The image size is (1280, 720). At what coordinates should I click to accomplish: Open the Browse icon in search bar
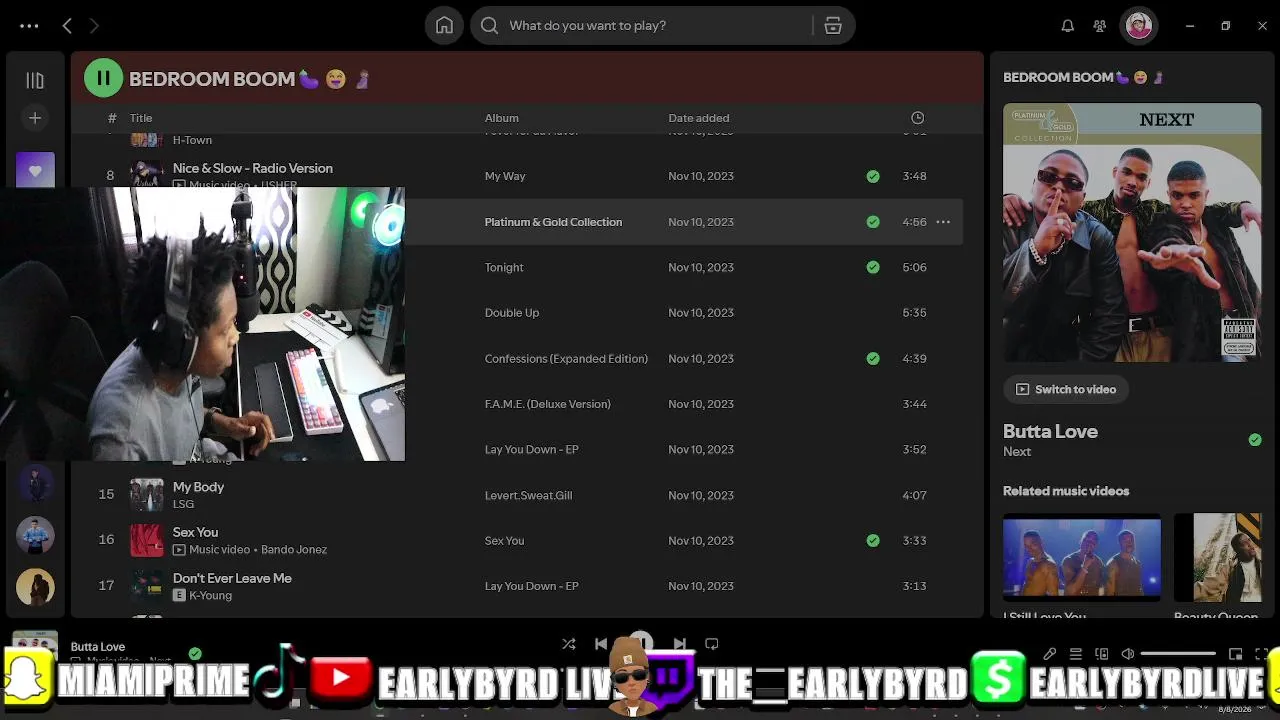click(x=833, y=26)
